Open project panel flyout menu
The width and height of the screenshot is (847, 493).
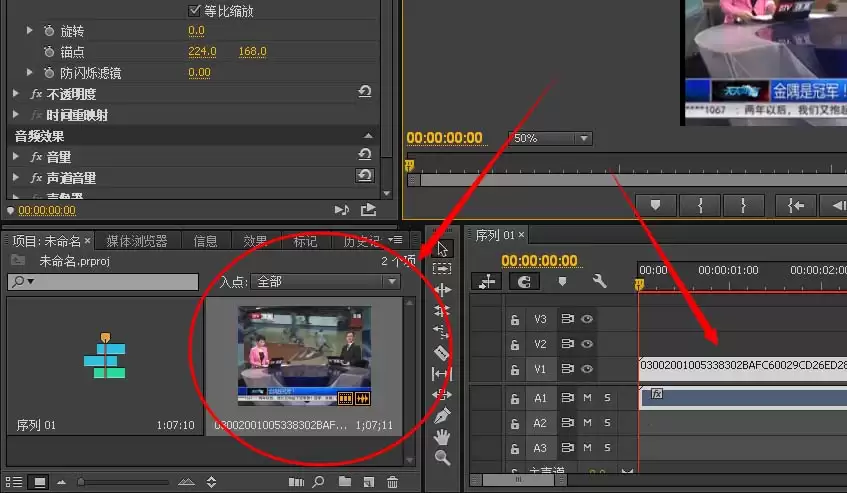coord(396,240)
